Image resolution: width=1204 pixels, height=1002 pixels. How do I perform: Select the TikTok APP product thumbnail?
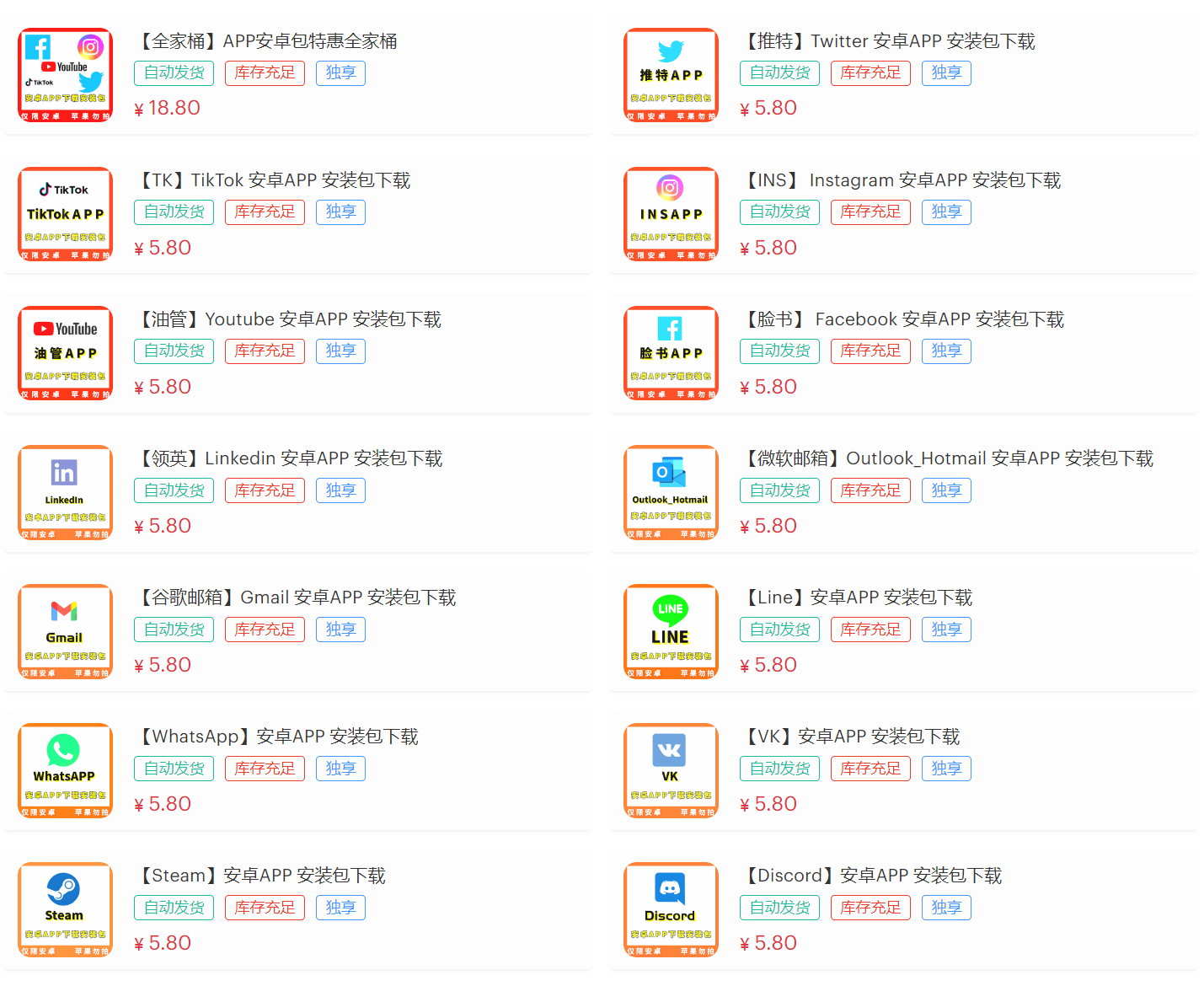65,214
